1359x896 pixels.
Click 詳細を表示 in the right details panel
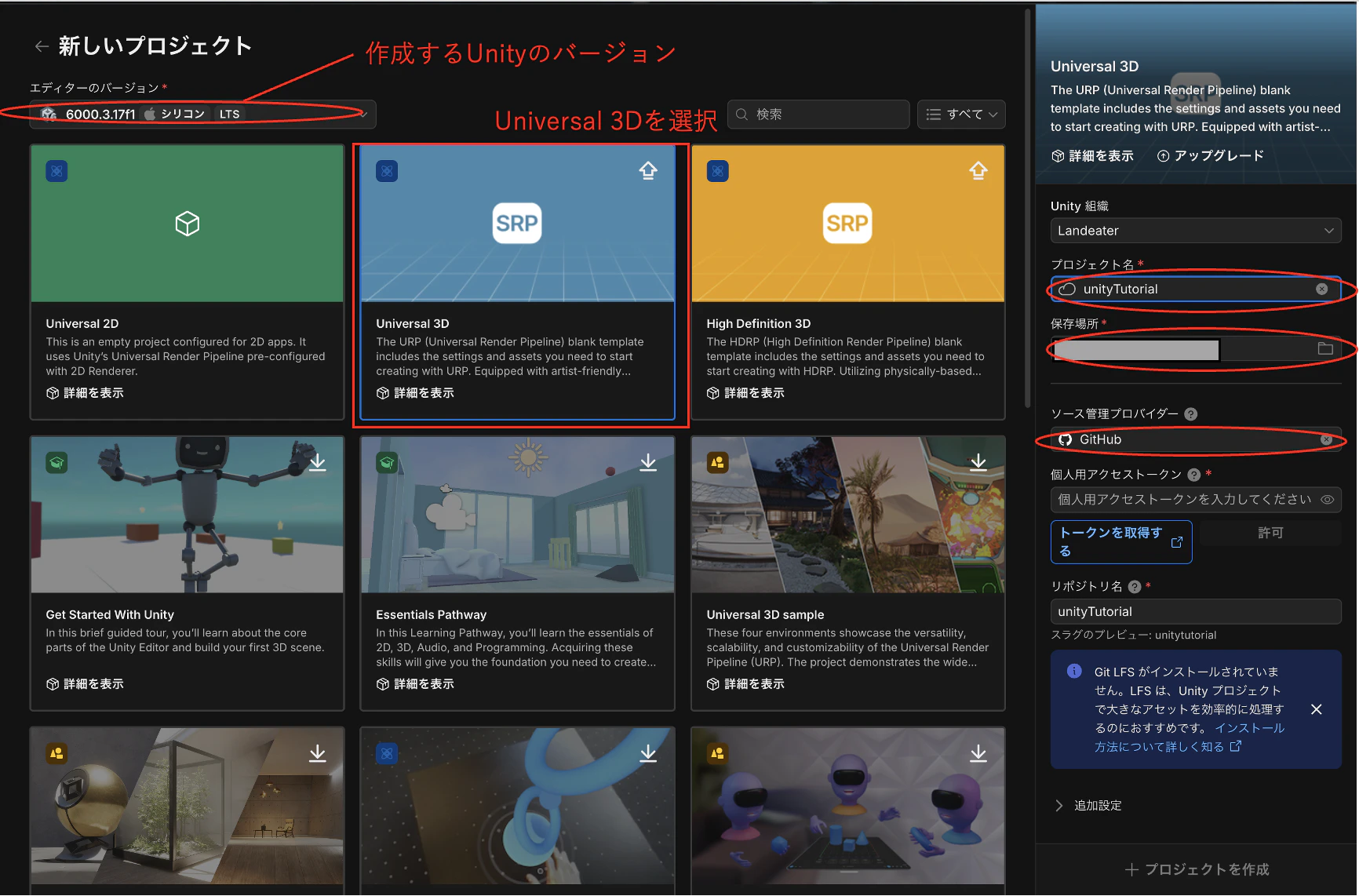coord(1092,156)
